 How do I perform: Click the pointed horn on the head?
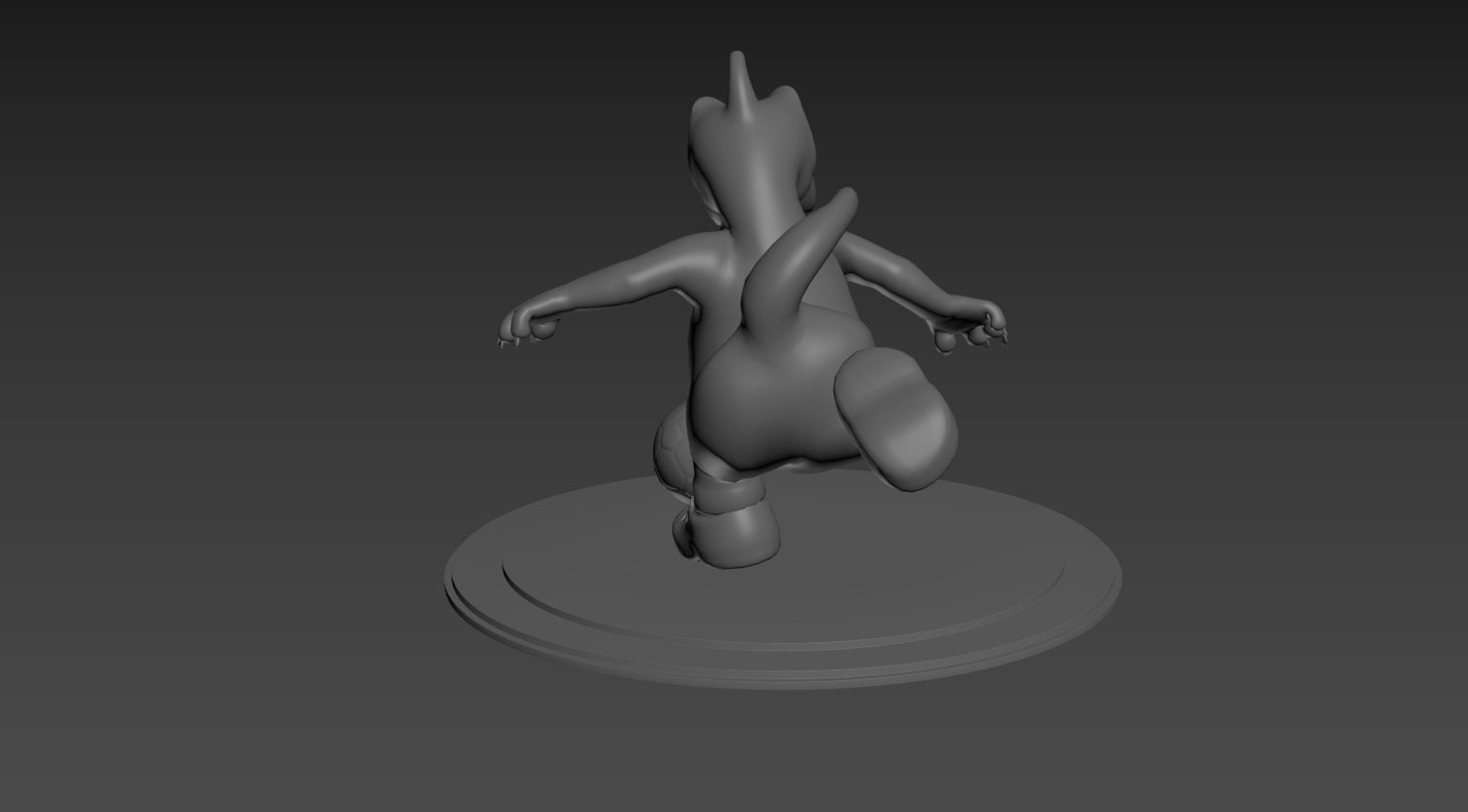(741, 86)
